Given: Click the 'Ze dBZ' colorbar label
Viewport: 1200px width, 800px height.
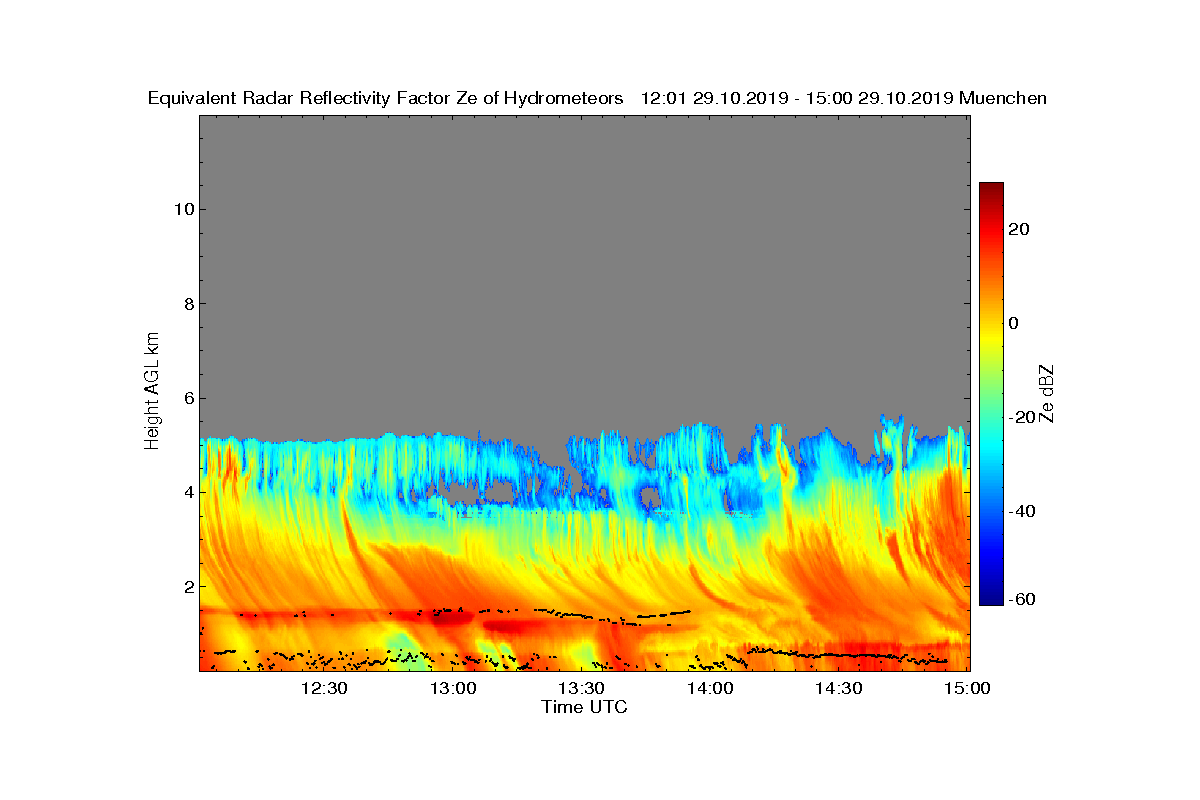Looking at the screenshot, I should point(1047,393).
